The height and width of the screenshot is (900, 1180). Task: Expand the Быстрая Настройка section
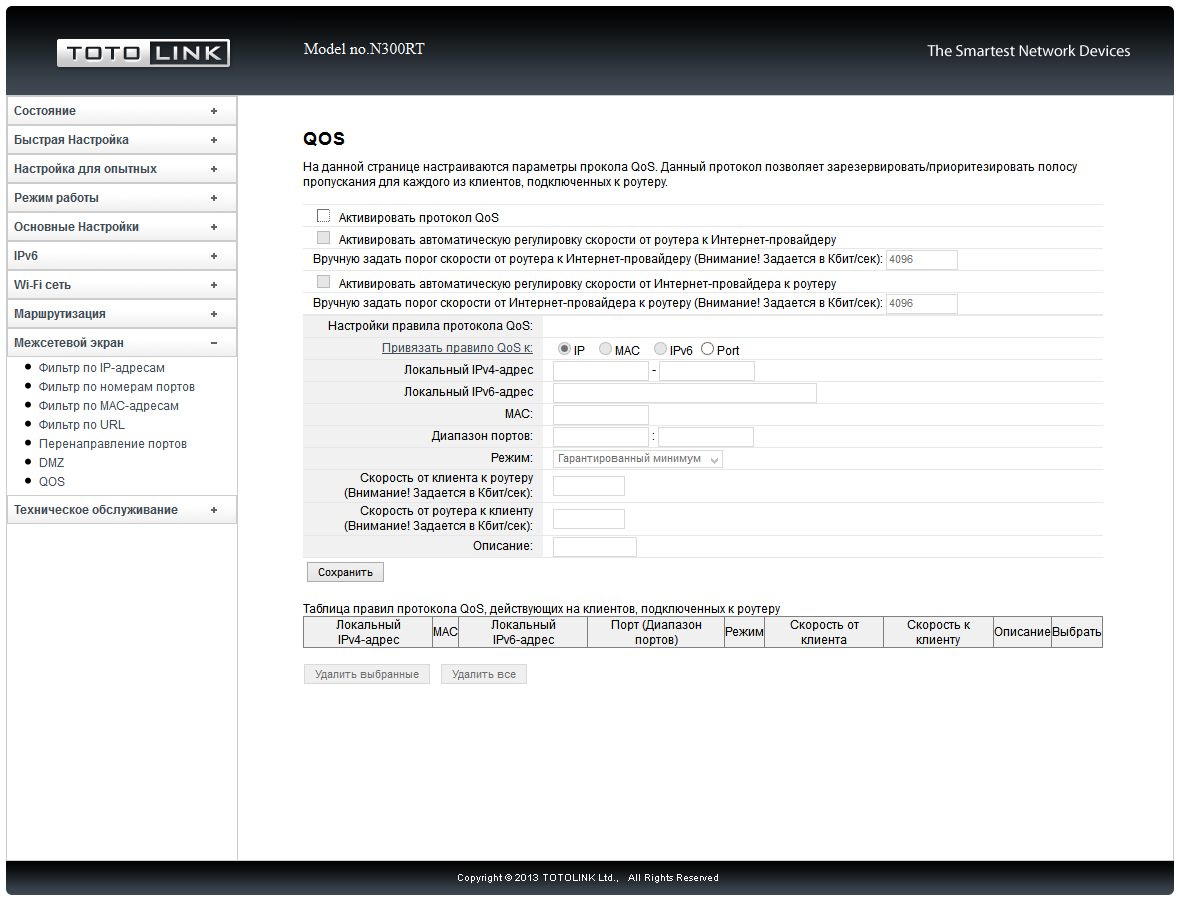[x=122, y=140]
